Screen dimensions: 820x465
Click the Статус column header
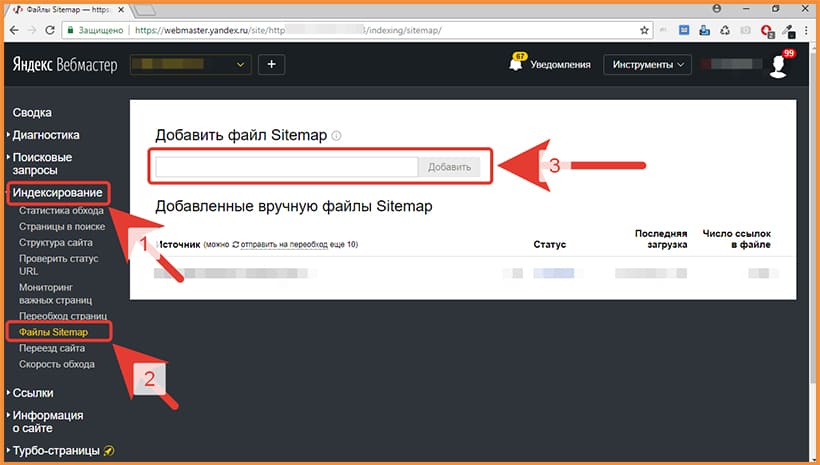coord(550,244)
